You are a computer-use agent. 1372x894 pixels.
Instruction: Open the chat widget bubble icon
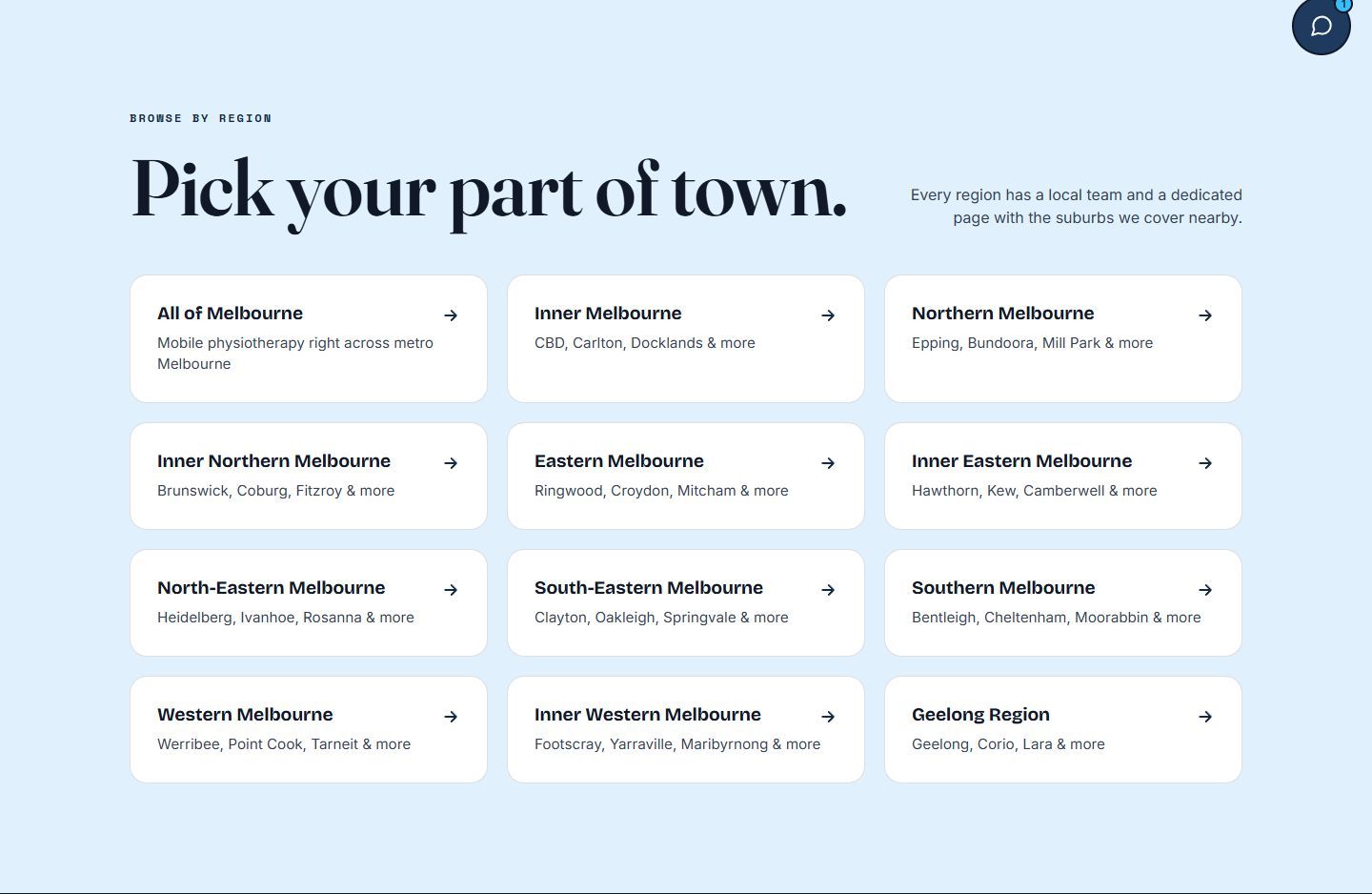click(x=1321, y=26)
